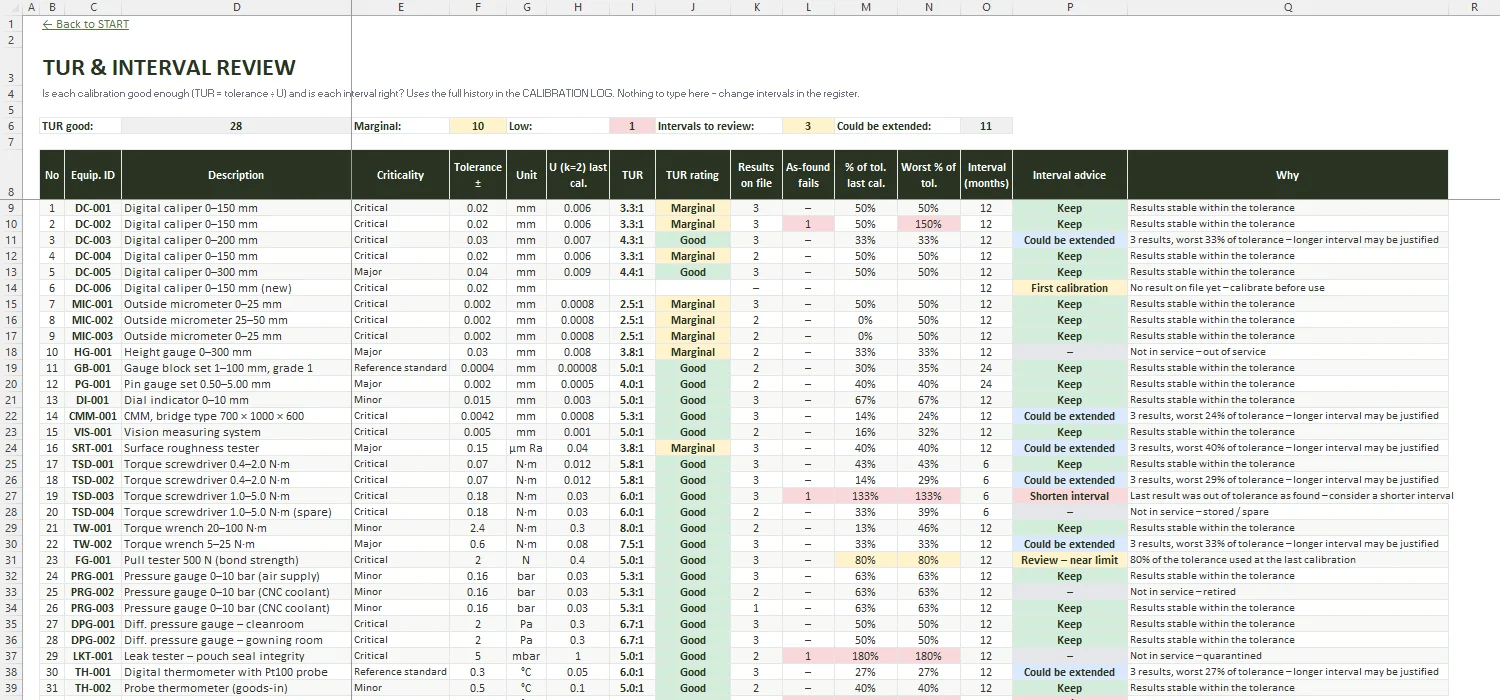Click the Marginal TUR rating for SRT-001

(x=693, y=448)
